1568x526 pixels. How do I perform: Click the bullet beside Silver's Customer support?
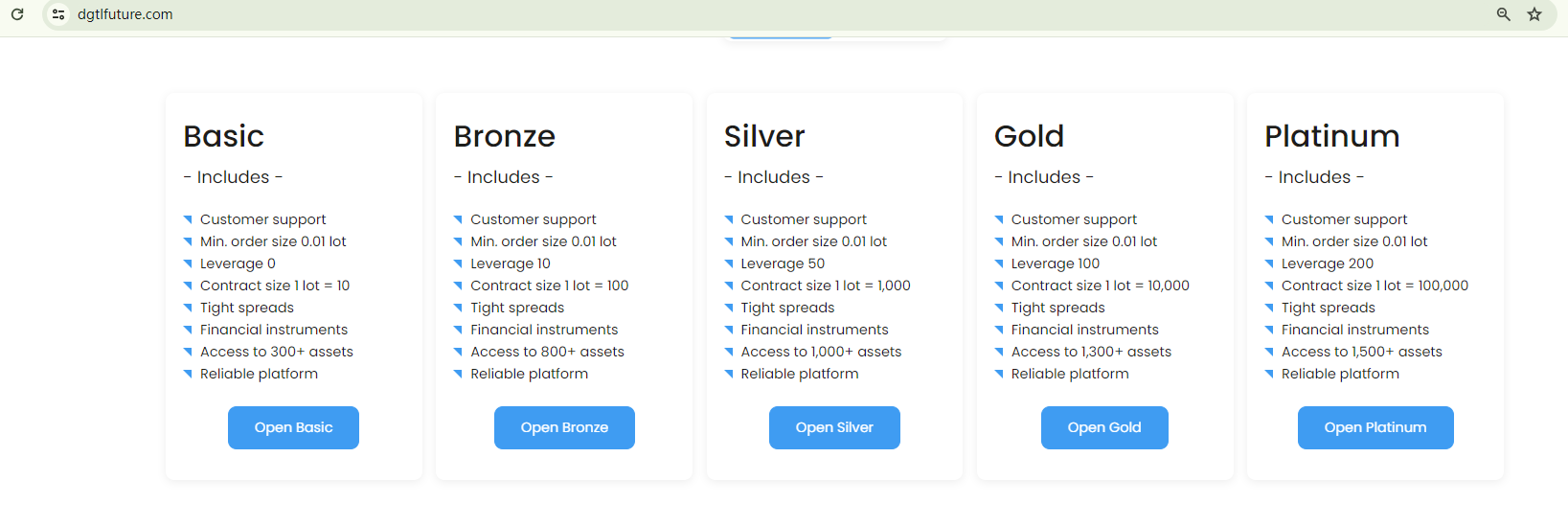[x=729, y=219]
